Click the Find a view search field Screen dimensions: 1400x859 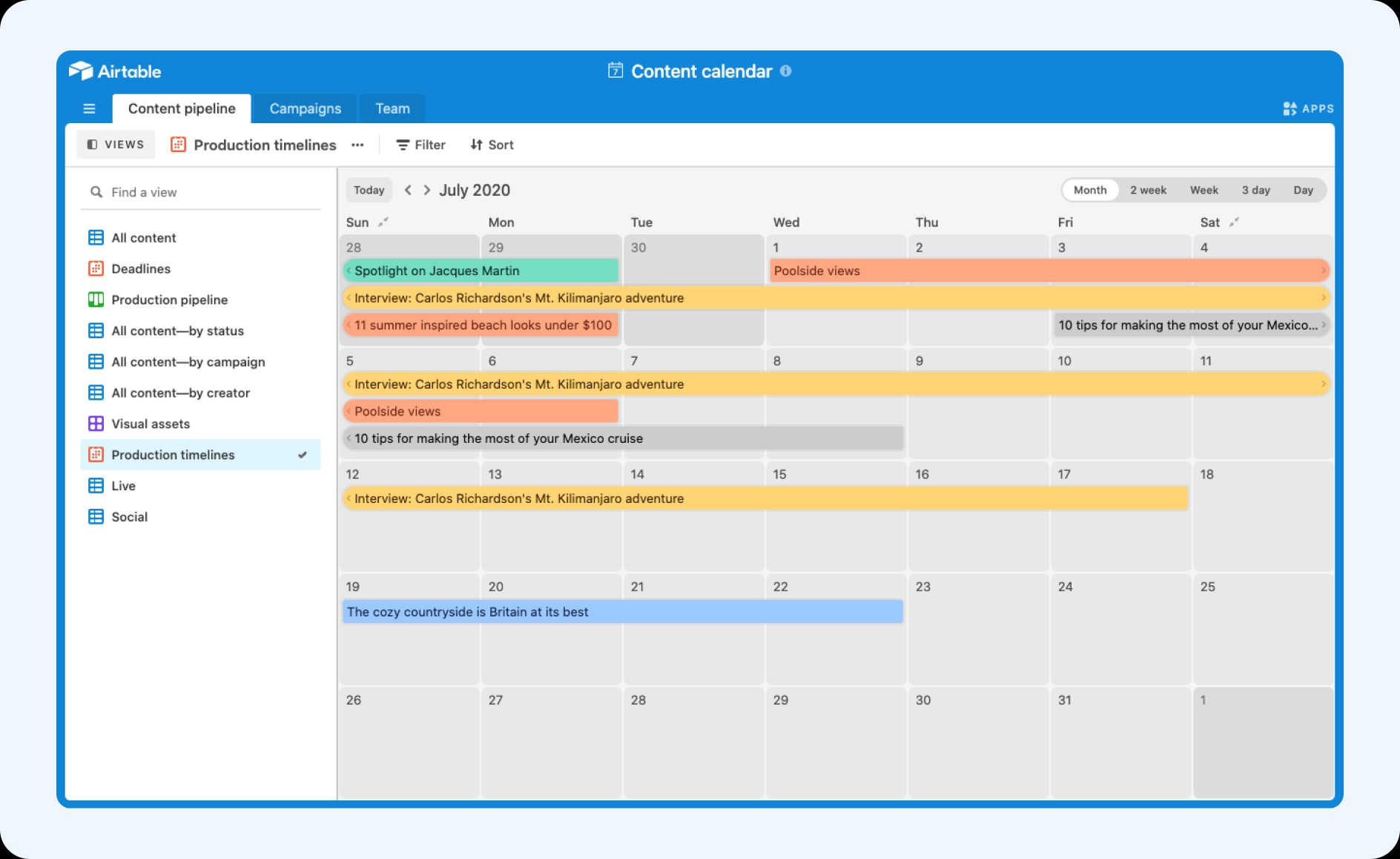tap(200, 192)
